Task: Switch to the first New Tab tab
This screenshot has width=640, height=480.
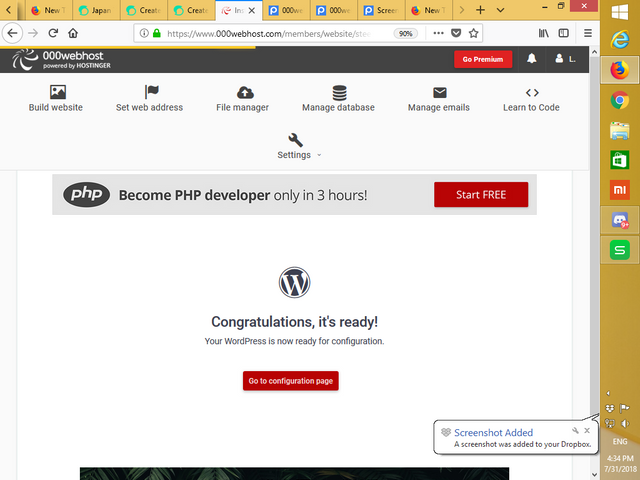Action: [x=49, y=10]
